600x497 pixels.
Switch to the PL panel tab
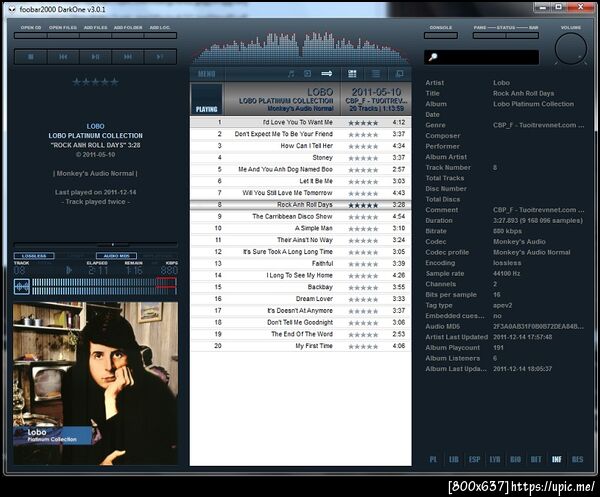(x=433, y=459)
